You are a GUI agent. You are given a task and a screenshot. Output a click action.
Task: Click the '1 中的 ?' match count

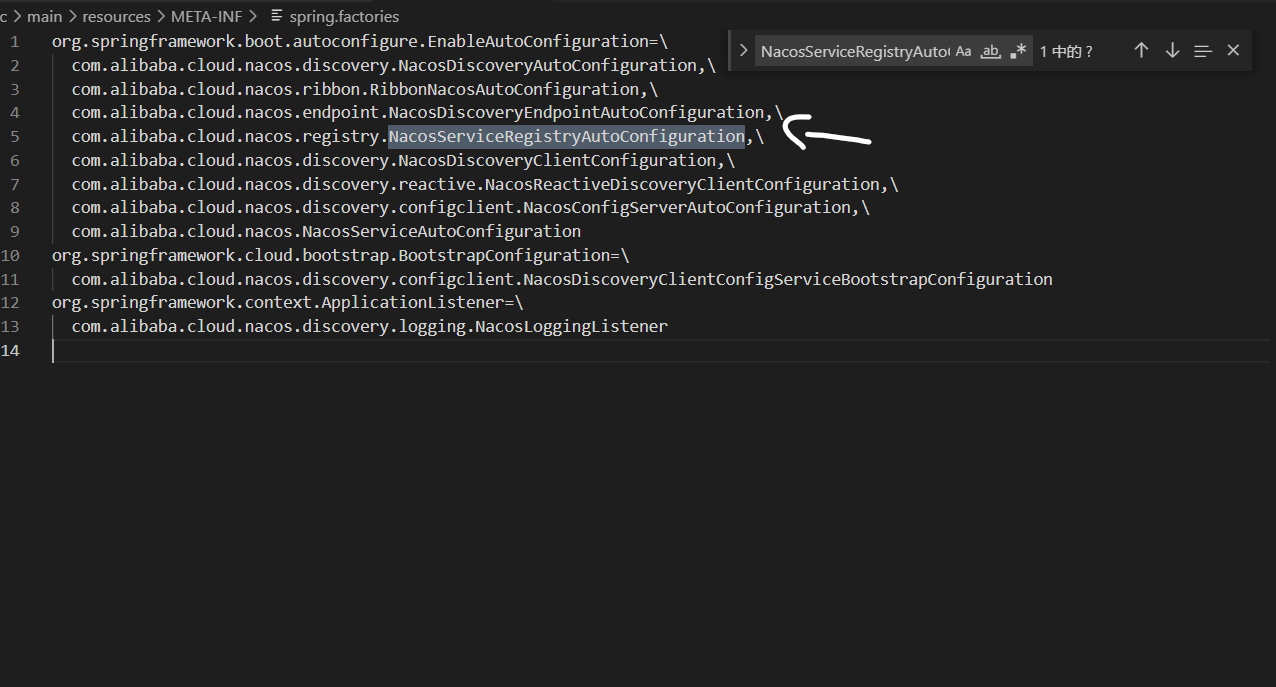[1066, 51]
